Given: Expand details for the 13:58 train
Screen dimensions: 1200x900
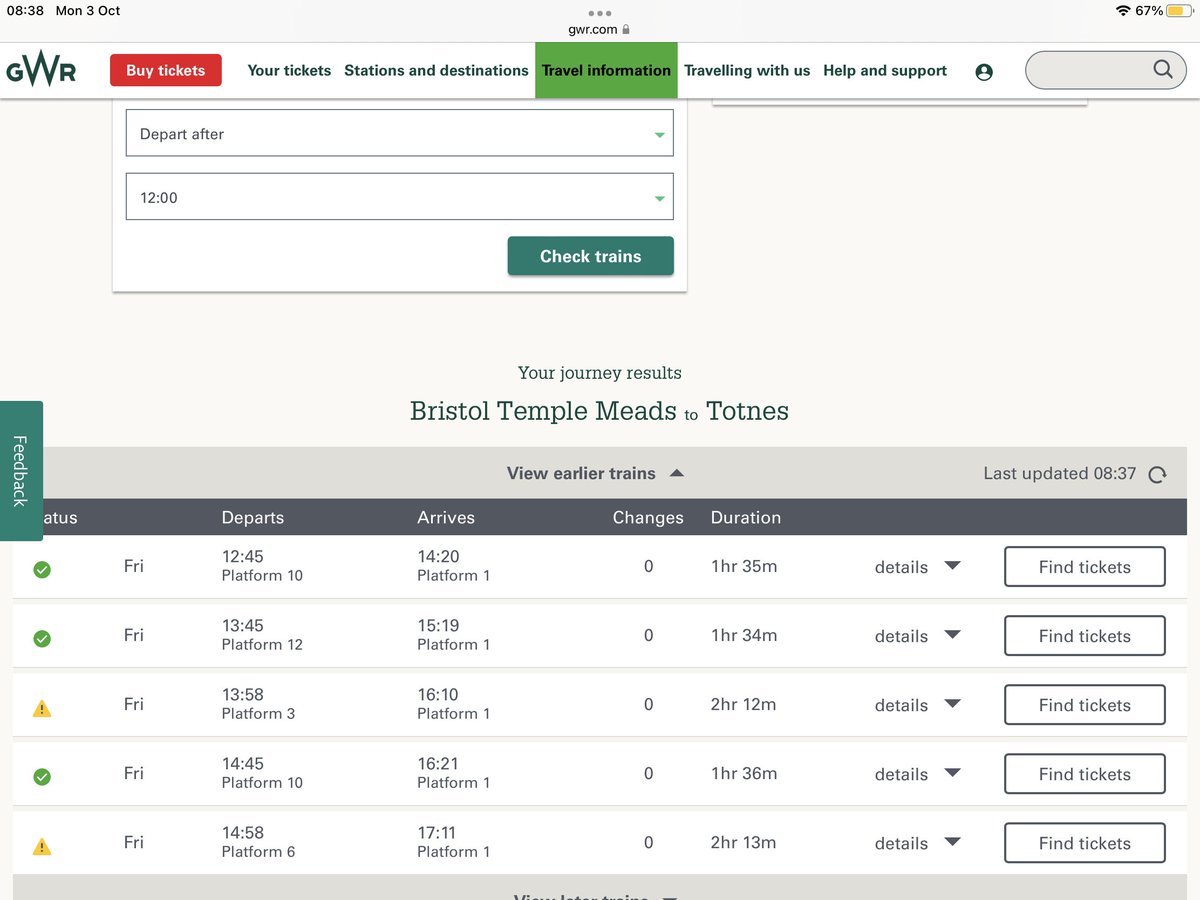Looking at the screenshot, I should [x=917, y=705].
